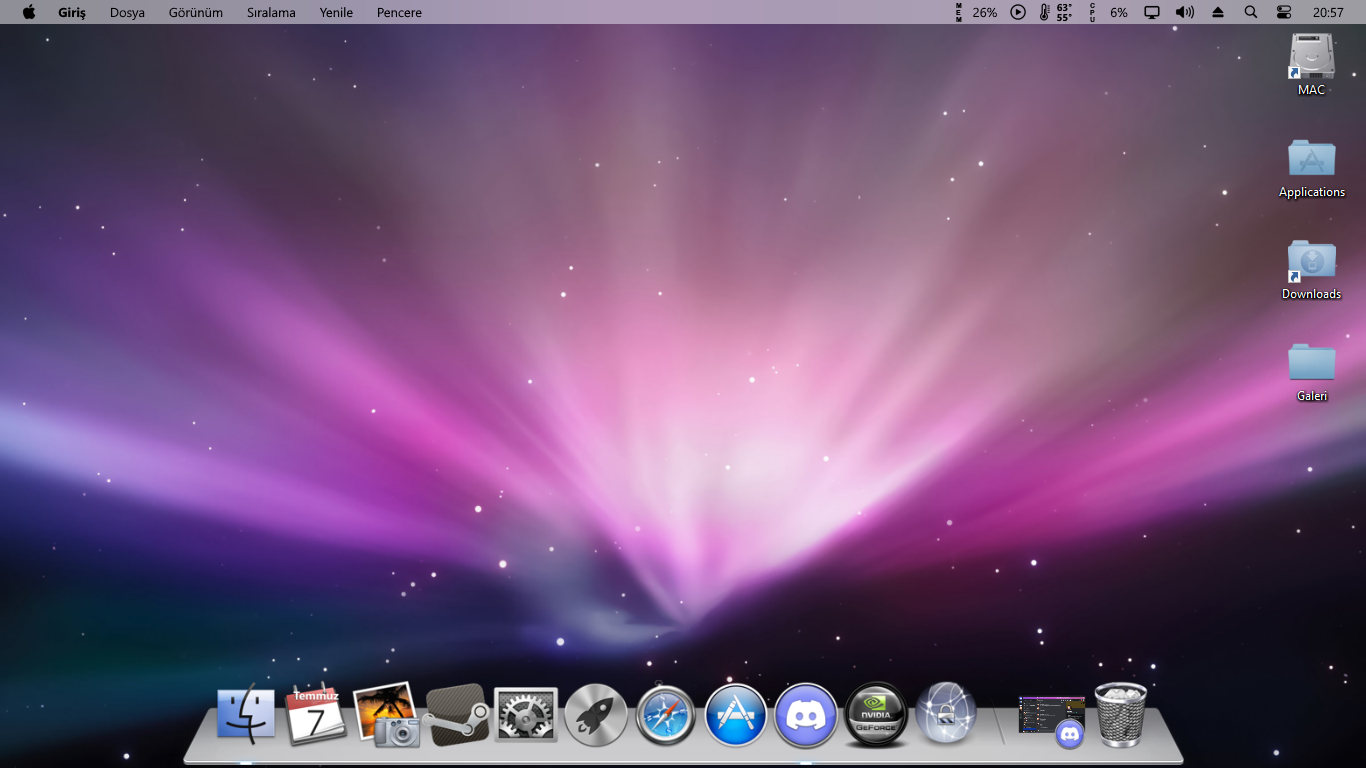Restore the minimized Discord window thumbnail
The height and width of the screenshot is (768, 1366).
coord(1052,720)
